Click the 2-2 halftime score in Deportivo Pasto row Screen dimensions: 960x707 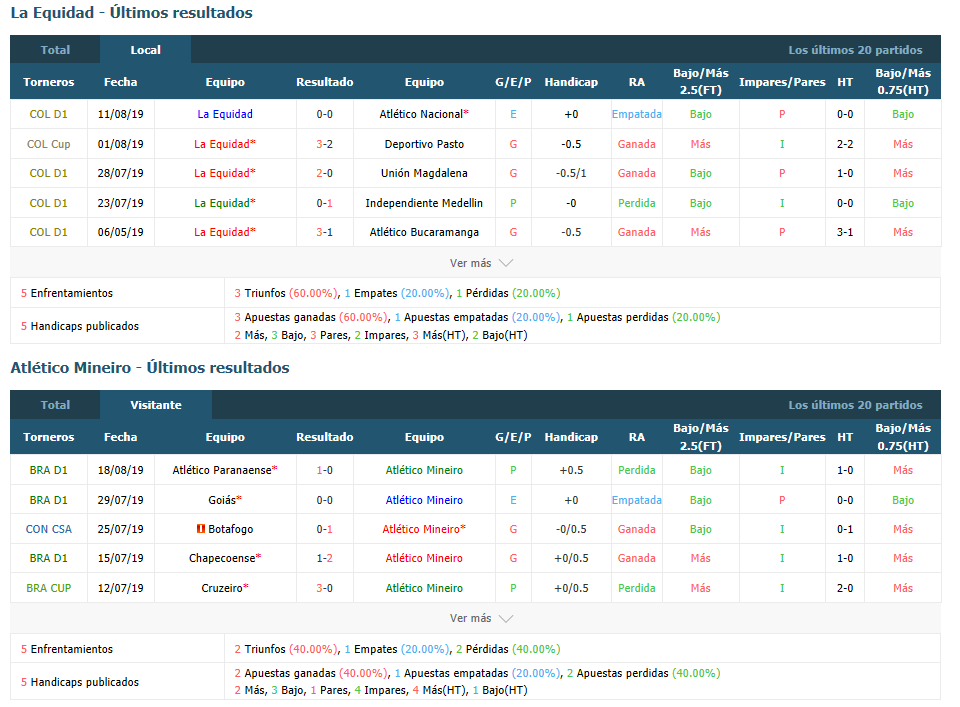pos(845,144)
